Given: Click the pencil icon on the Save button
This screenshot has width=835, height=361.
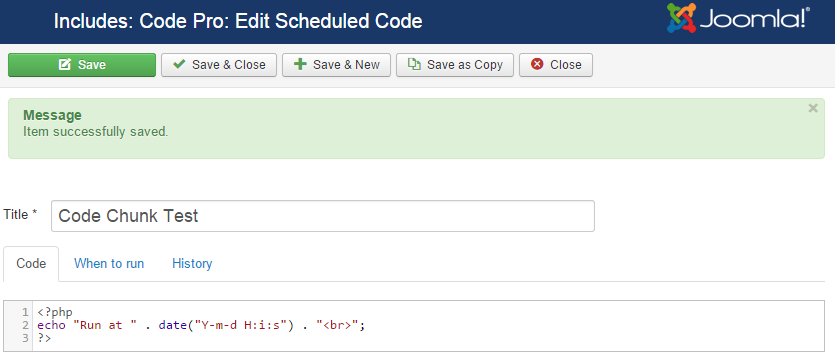Looking at the screenshot, I should pos(64,64).
